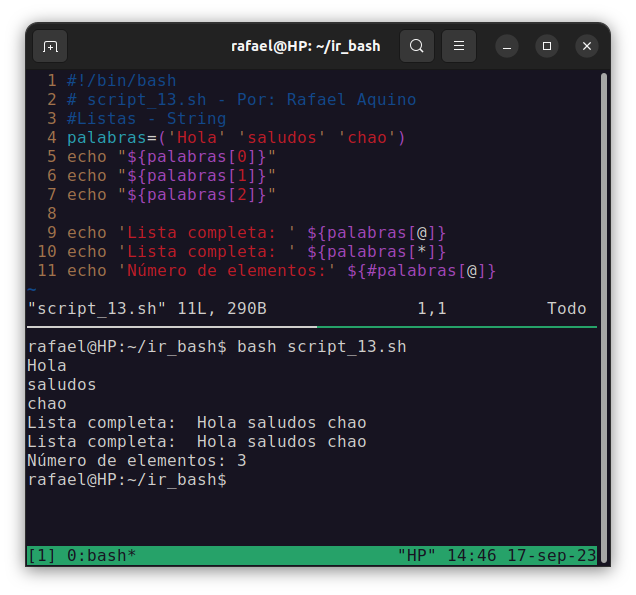The width and height of the screenshot is (636, 595).
Task: Click the echo palabras[0] line
Action: click(171, 157)
